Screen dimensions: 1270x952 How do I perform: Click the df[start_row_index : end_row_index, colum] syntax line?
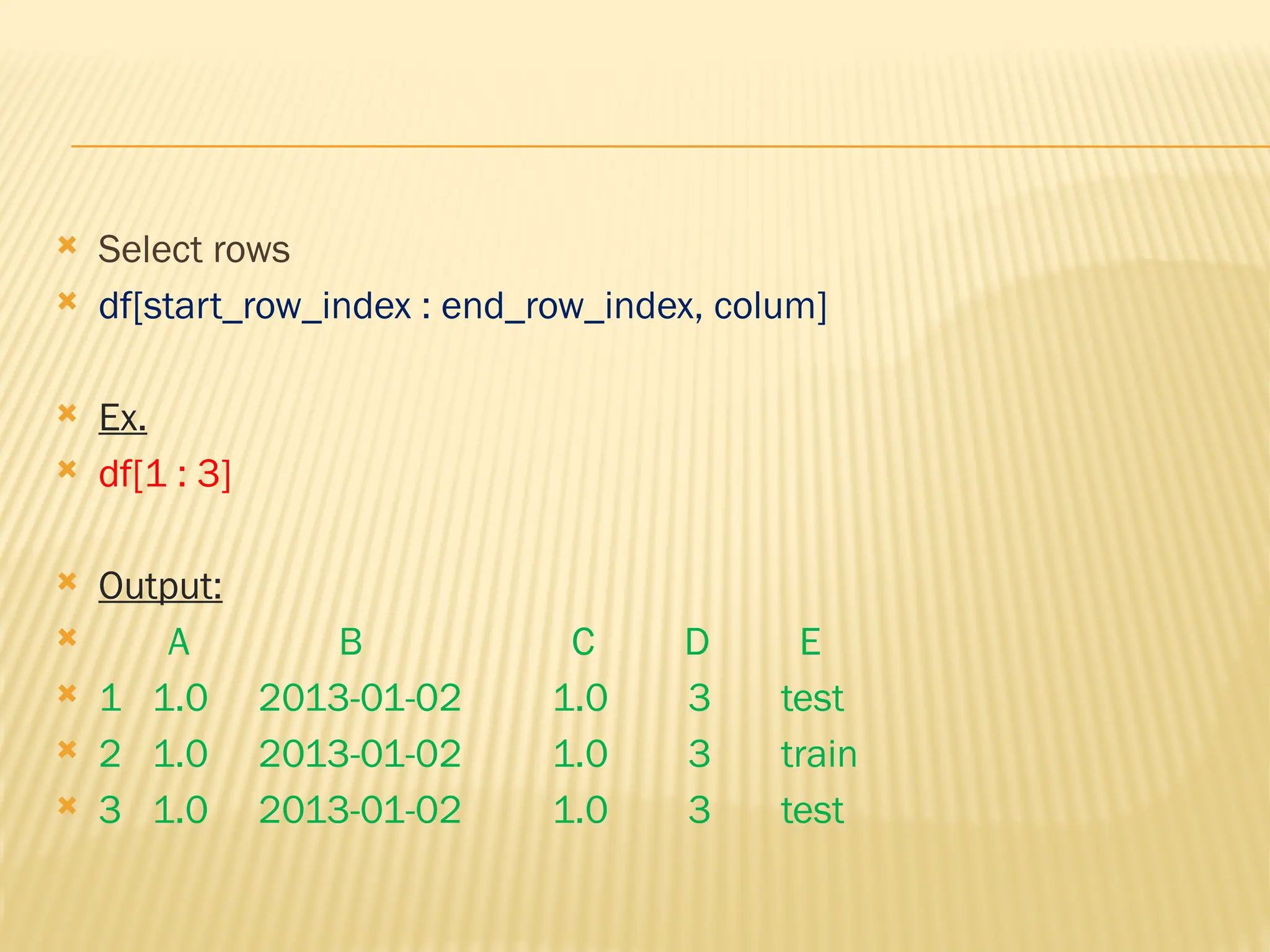[x=463, y=306]
